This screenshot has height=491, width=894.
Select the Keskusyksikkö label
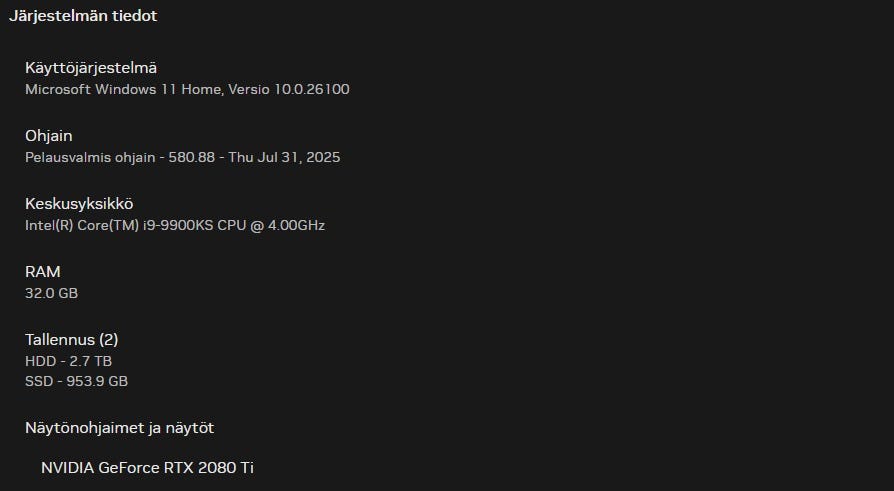pyautogui.click(x=79, y=204)
